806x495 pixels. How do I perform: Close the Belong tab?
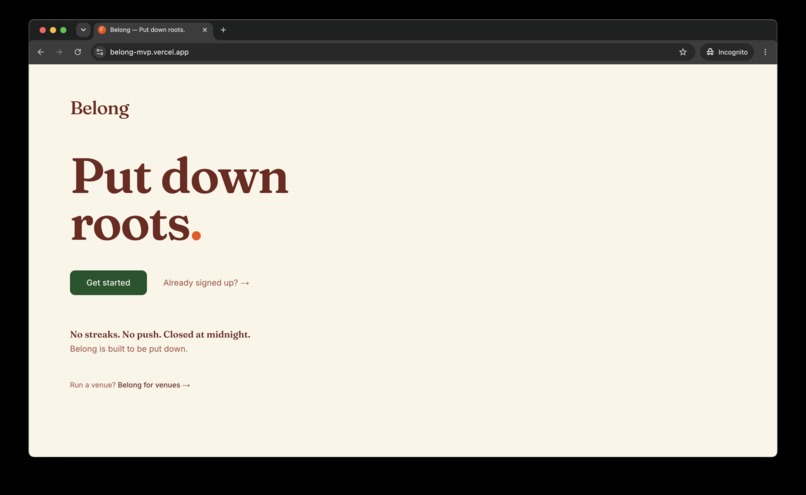click(x=205, y=30)
